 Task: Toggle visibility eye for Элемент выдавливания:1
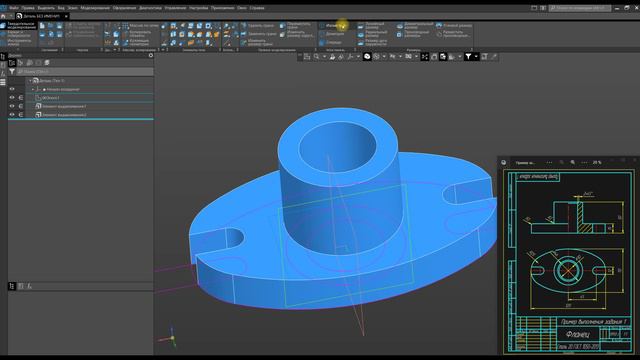coord(12,106)
